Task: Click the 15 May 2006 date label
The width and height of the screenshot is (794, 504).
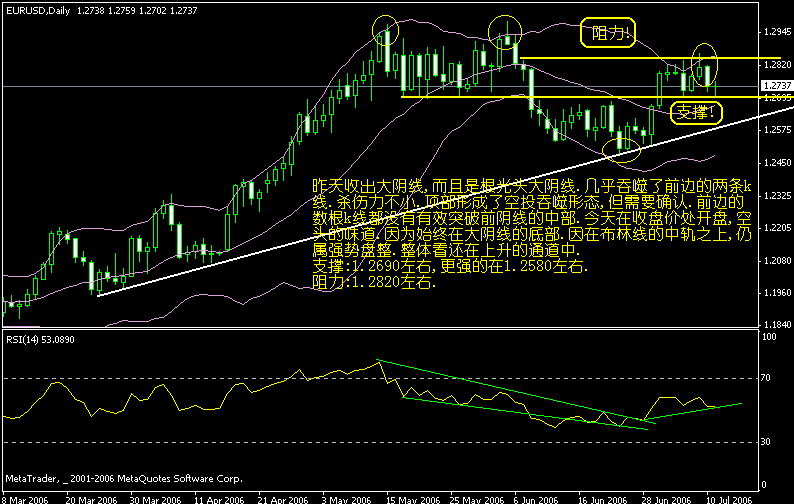Action: (x=413, y=499)
